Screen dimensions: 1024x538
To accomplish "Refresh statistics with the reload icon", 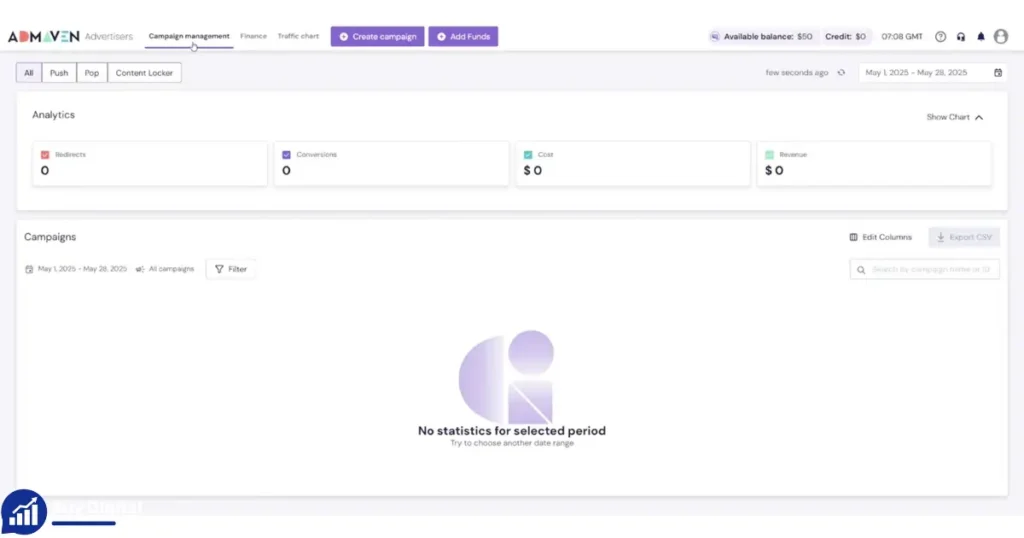I will pos(841,72).
